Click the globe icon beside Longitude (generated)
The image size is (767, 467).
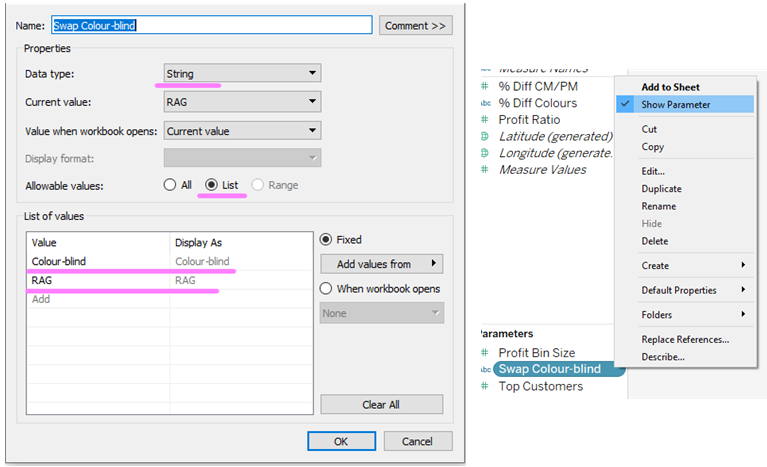[x=485, y=153]
